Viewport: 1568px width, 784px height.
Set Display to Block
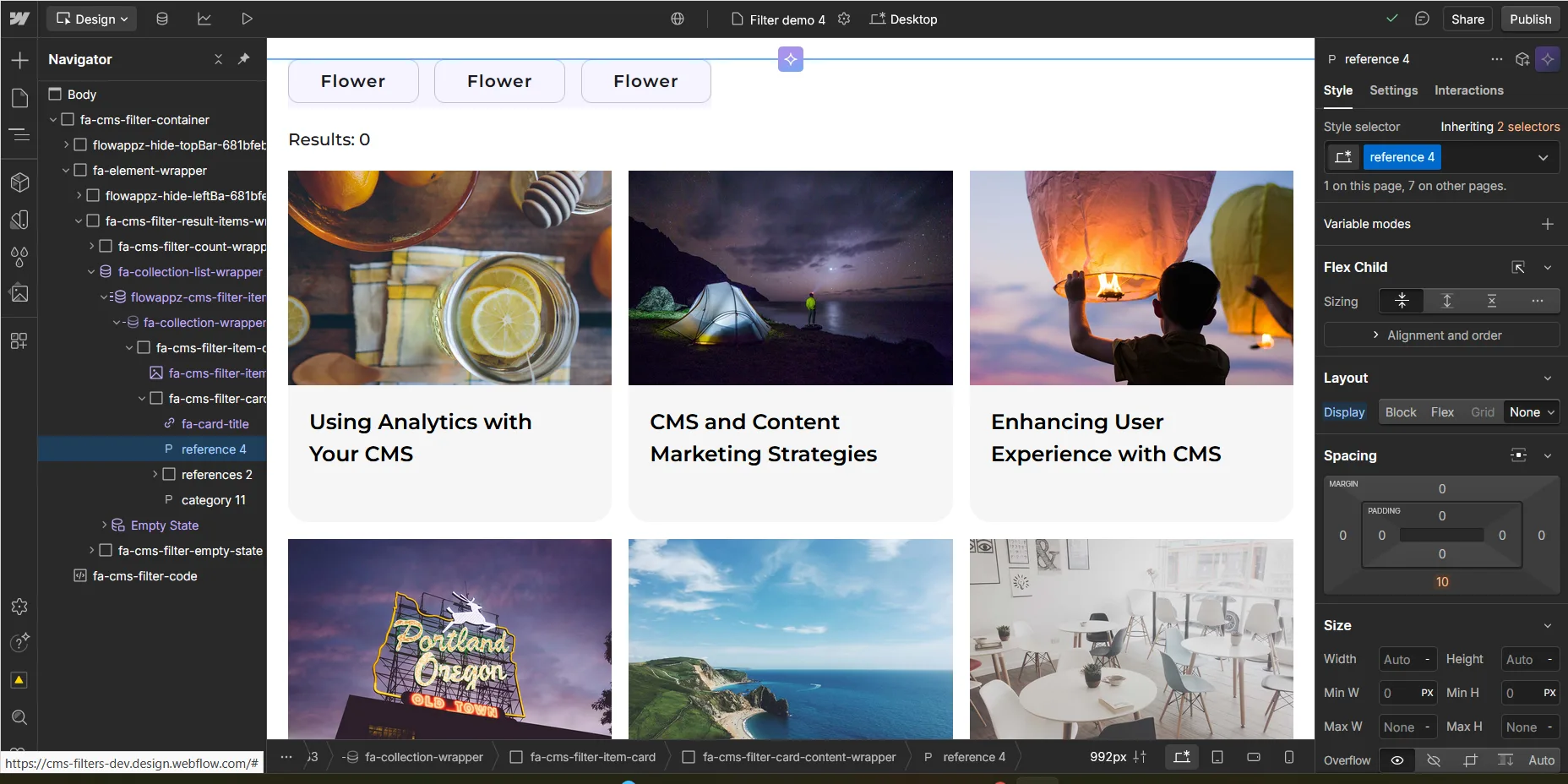[x=1401, y=412]
